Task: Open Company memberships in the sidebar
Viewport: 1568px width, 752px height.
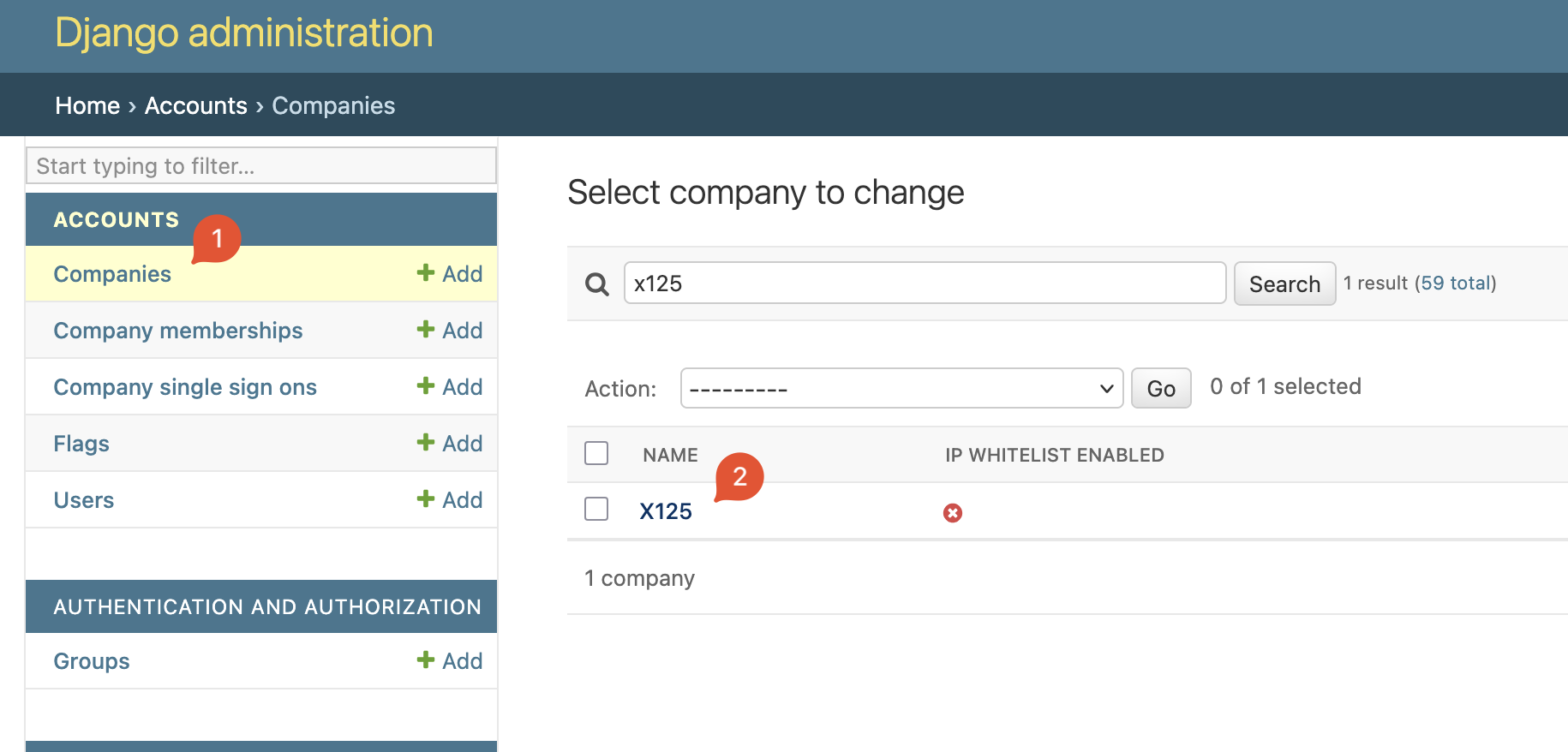Action: pos(178,331)
